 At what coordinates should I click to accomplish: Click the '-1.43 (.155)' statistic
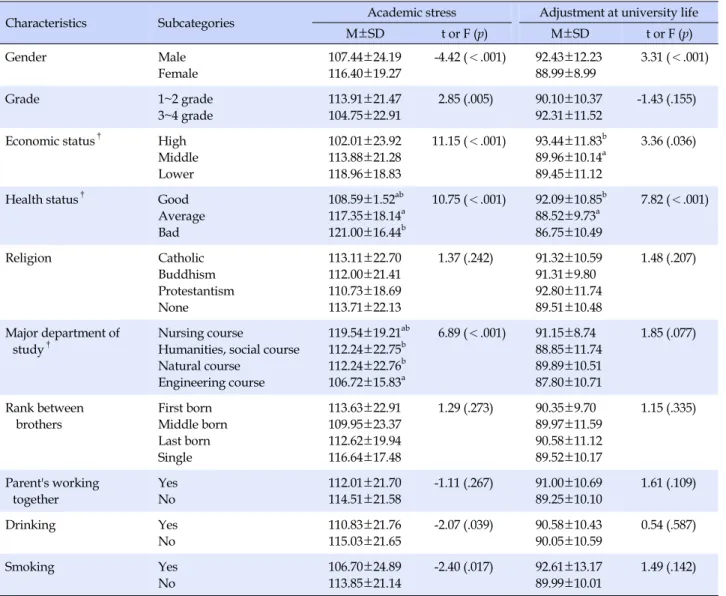pos(666,99)
